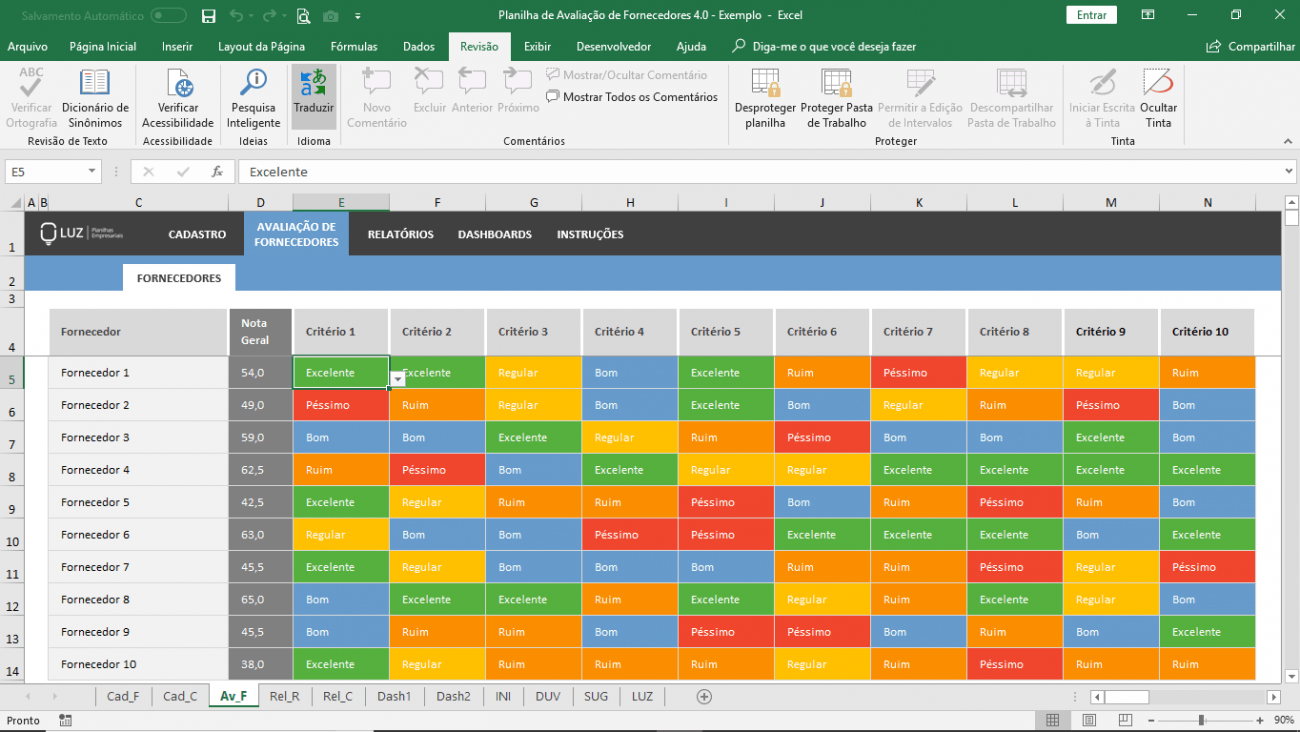Go to DASHBOARDS navigation button
The height and width of the screenshot is (732, 1300).
495,234
